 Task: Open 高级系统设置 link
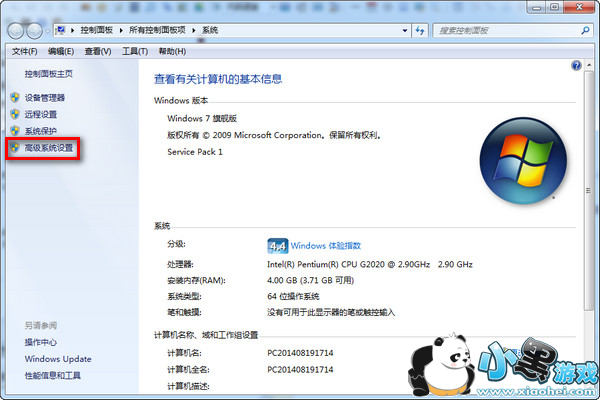click(x=49, y=148)
